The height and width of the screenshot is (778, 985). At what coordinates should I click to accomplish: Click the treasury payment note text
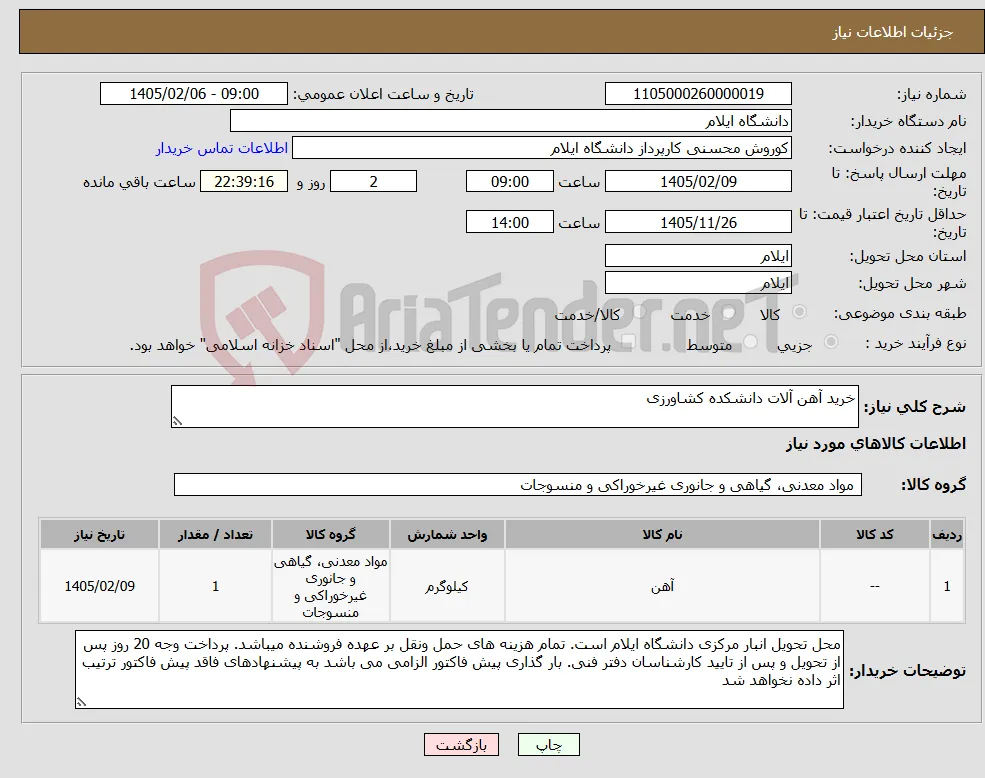pyautogui.click(x=370, y=345)
